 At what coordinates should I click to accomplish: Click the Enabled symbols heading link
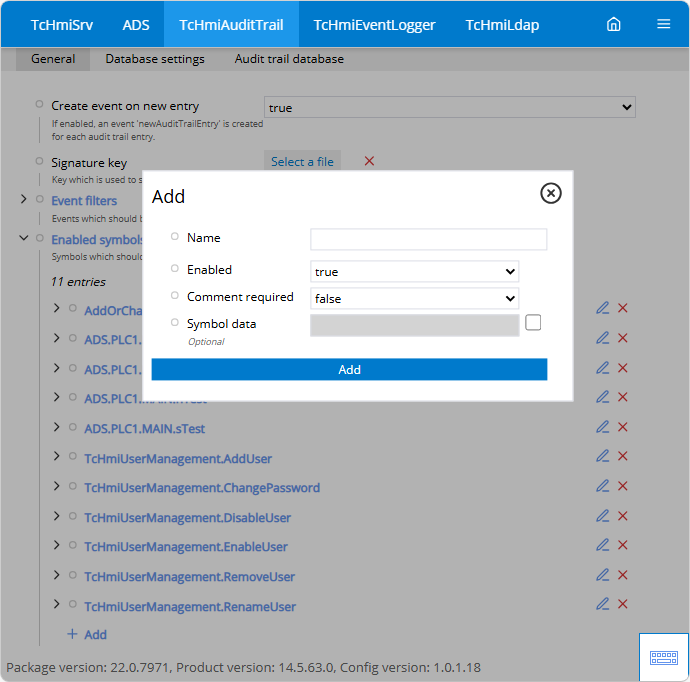[97, 239]
